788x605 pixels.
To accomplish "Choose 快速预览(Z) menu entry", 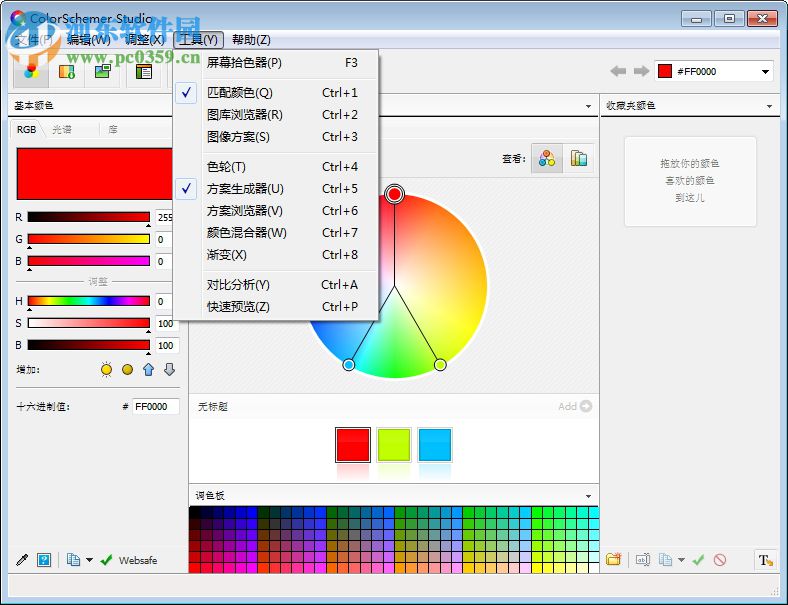I will (275, 307).
